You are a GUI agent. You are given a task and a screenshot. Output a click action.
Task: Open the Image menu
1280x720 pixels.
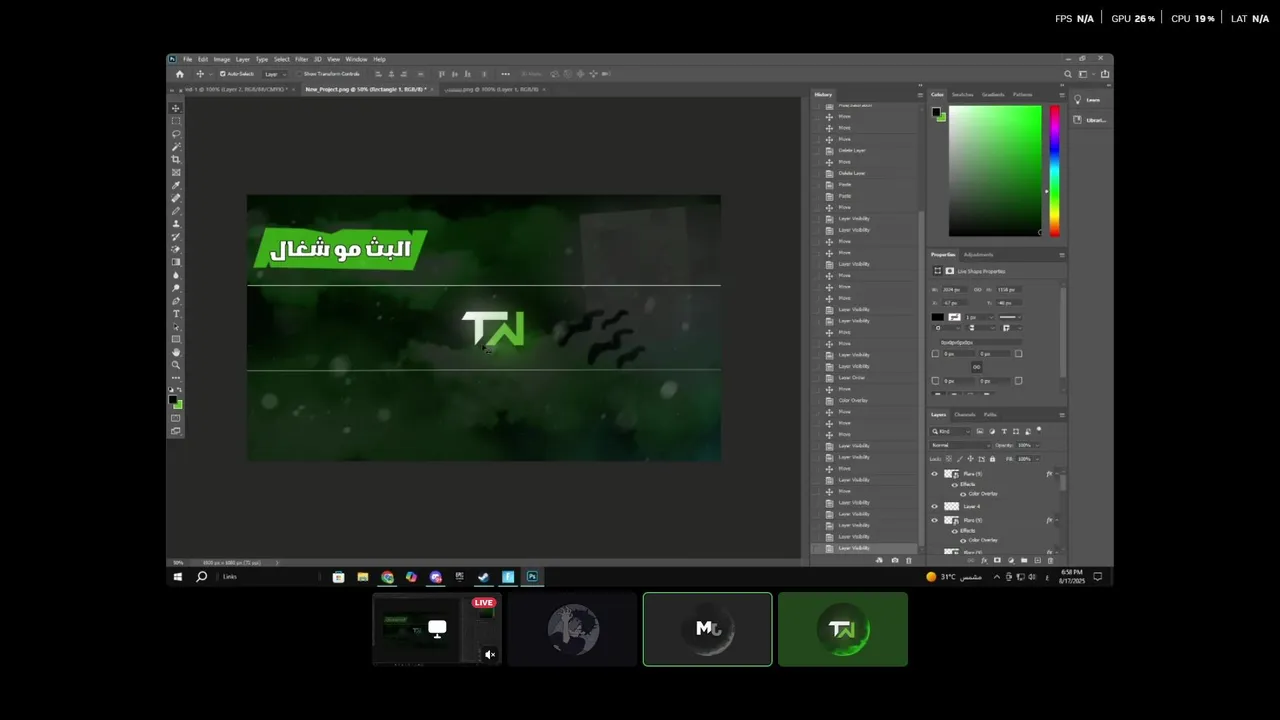pyautogui.click(x=221, y=59)
